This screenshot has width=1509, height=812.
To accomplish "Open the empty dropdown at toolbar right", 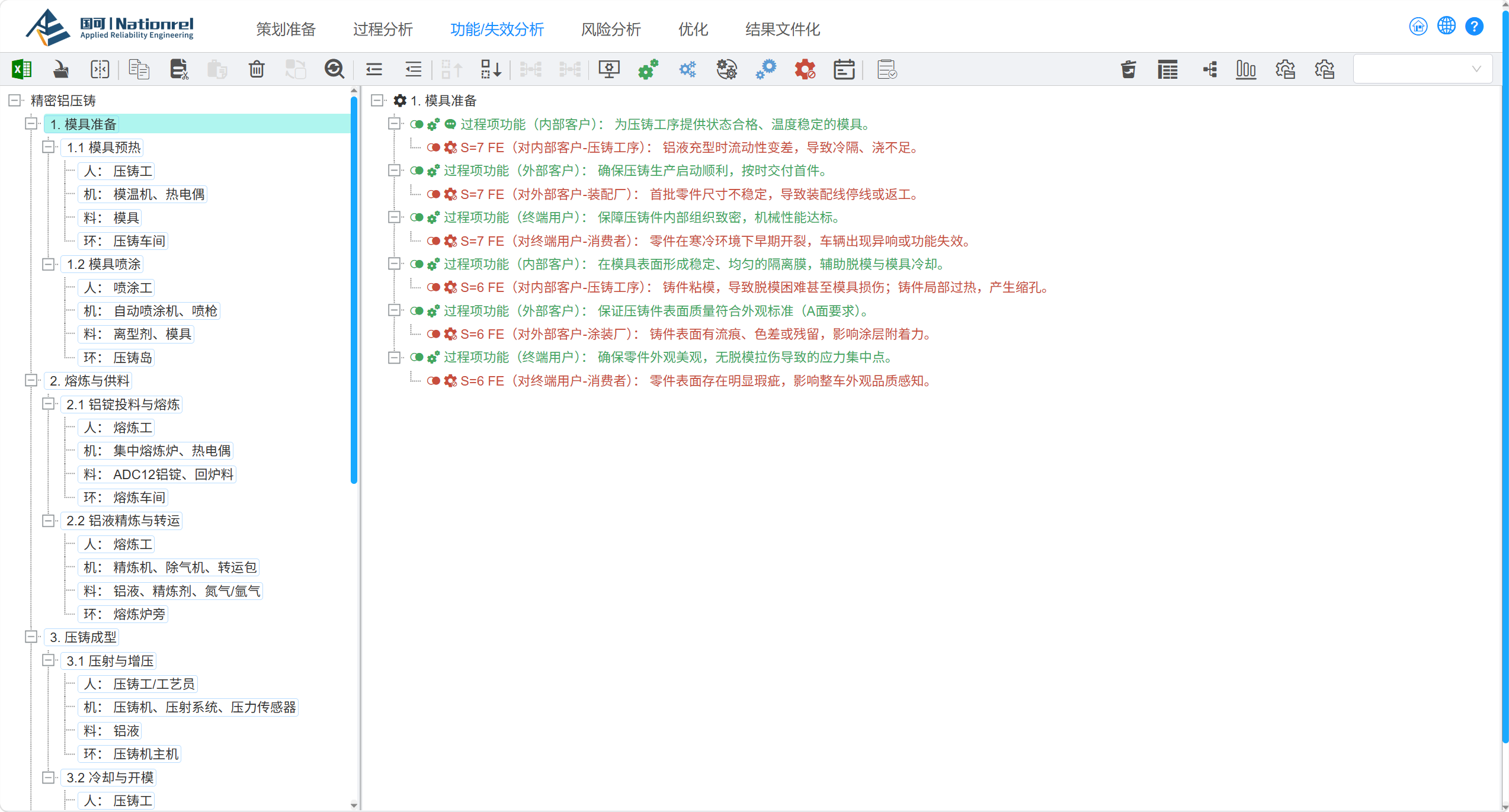I will [1423, 69].
